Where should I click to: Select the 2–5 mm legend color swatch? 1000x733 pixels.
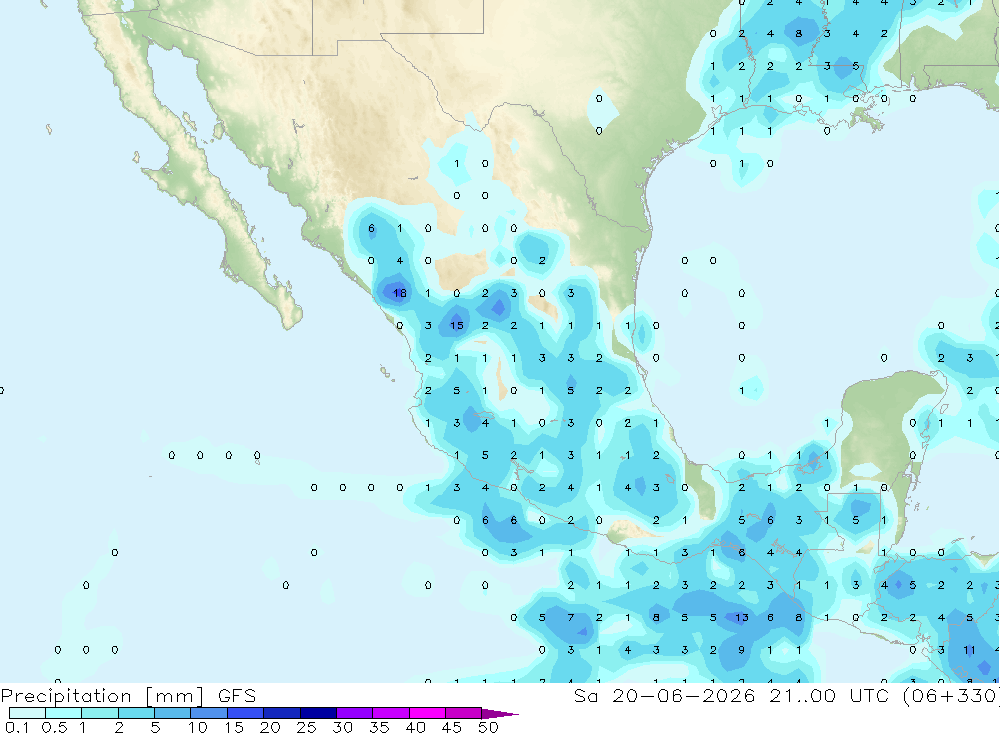[136, 713]
